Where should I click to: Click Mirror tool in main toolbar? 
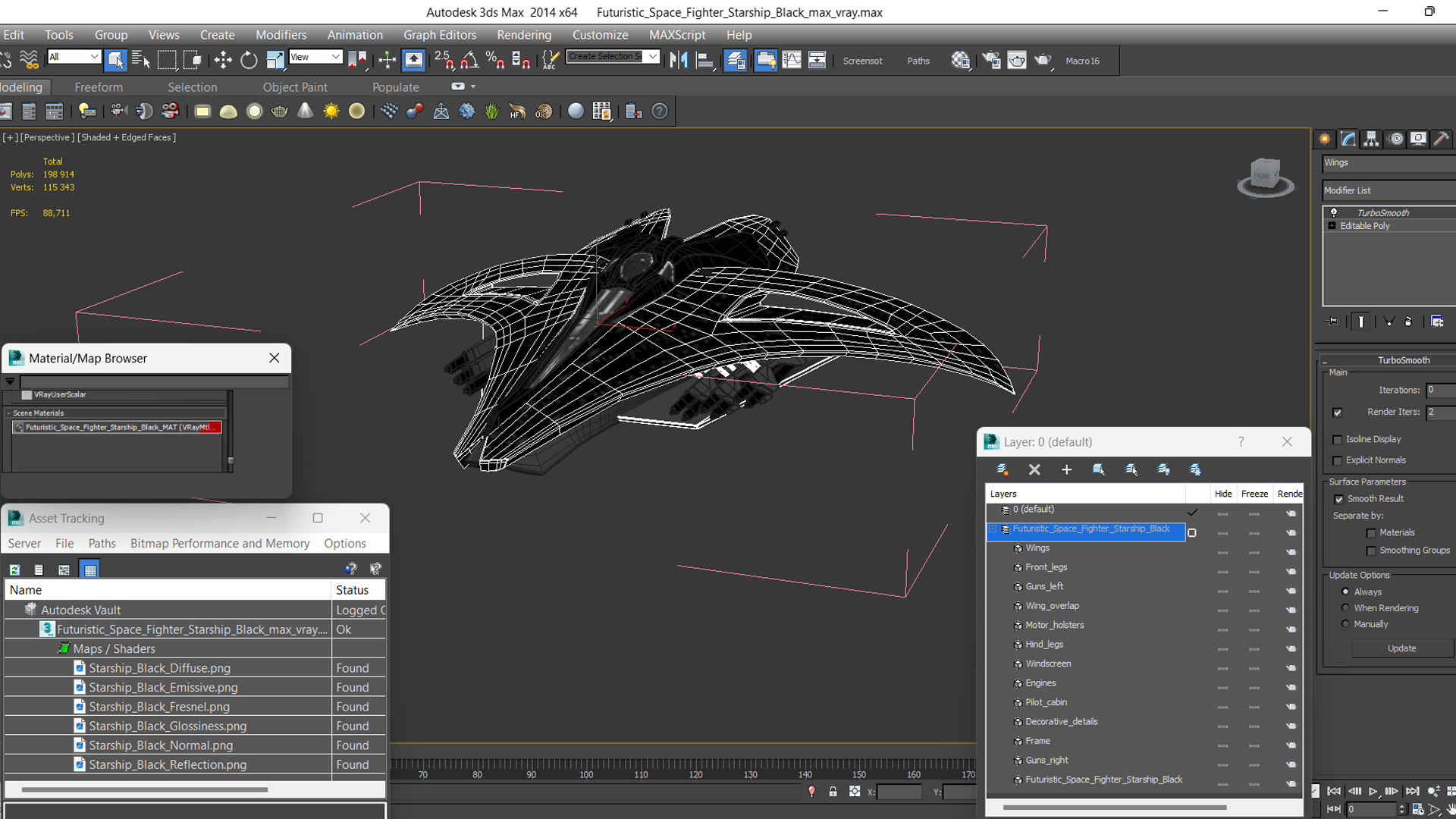[679, 60]
